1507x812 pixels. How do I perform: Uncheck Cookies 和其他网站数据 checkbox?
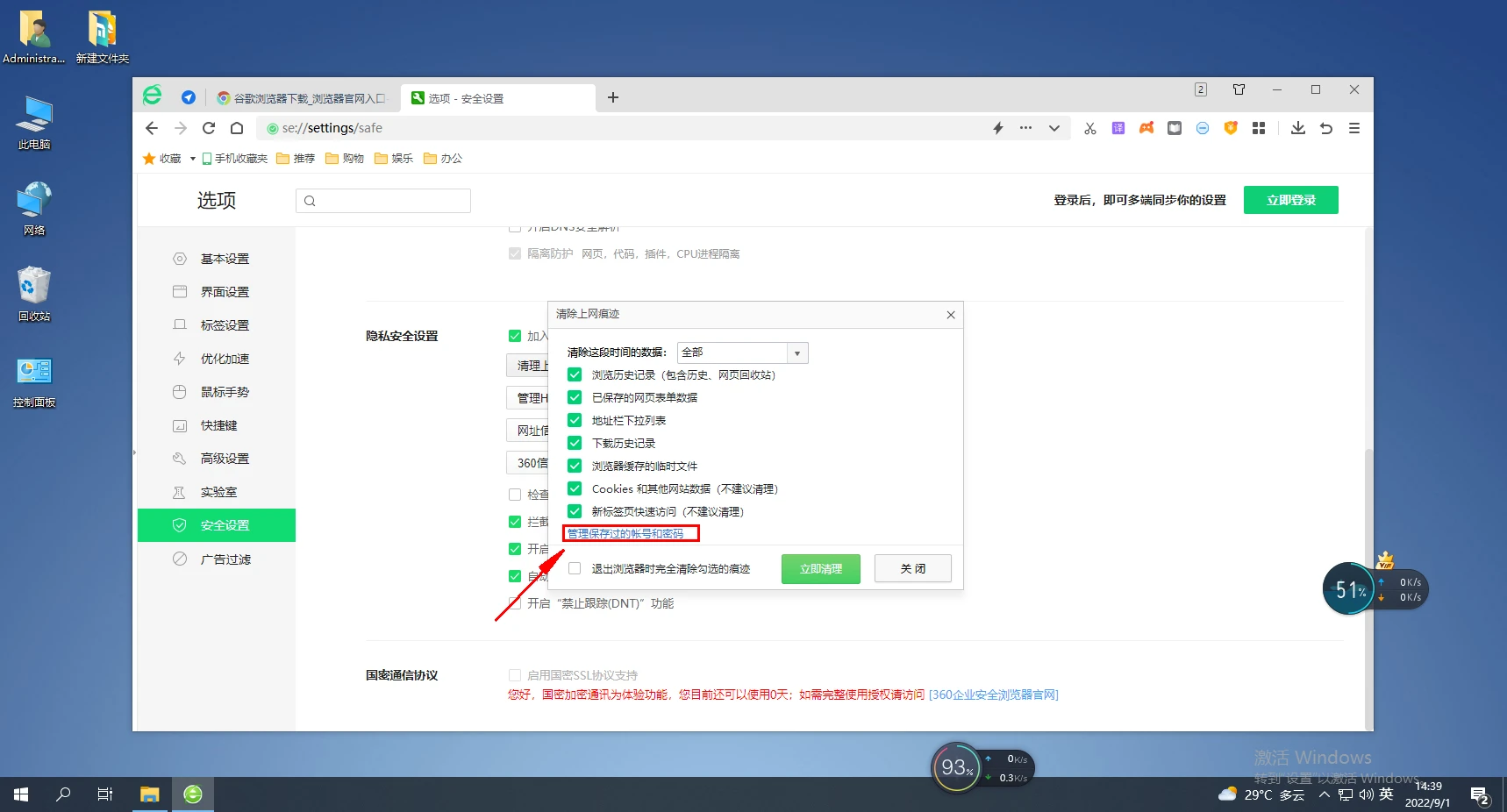coord(575,488)
